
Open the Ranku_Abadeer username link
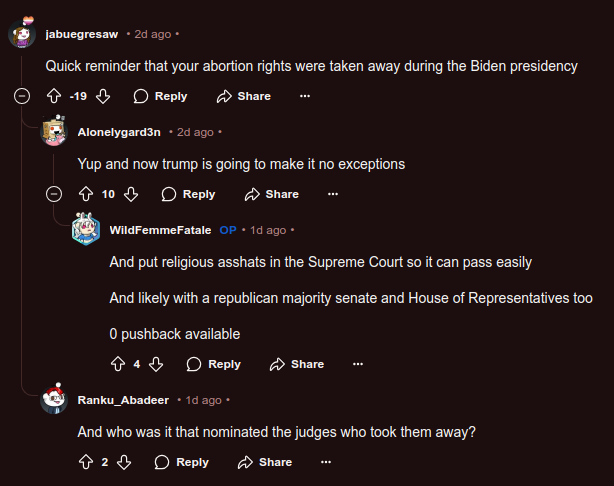[124, 400]
